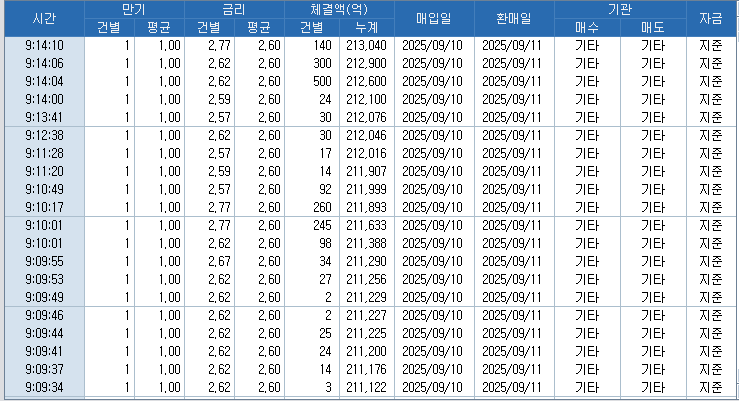Click the 140 volume cell

pyautogui.click(x=312, y=46)
